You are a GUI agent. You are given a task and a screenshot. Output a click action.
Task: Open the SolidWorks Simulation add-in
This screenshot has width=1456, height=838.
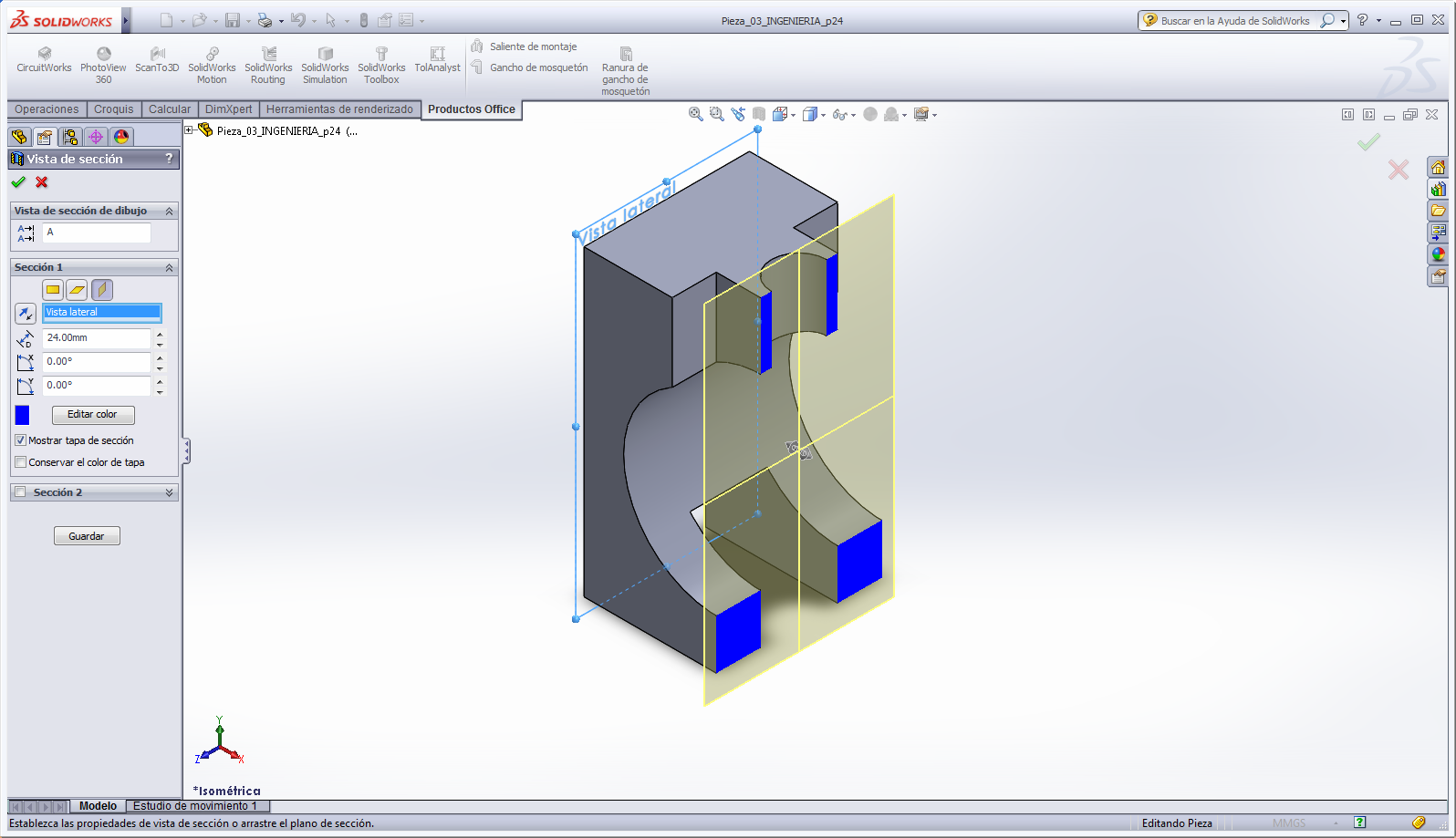pyautogui.click(x=325, y=55)
